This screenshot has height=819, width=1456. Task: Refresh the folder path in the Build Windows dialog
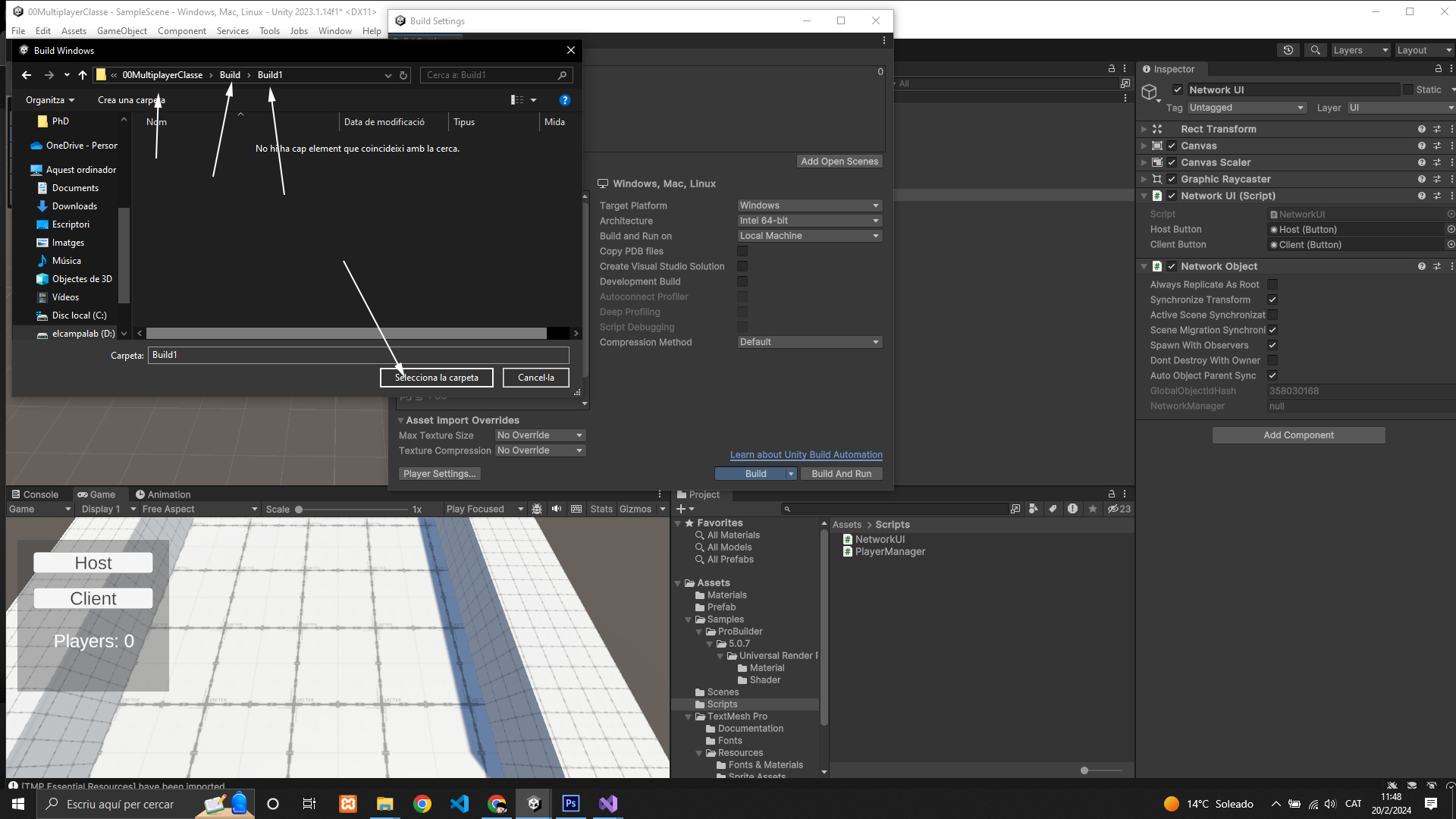tap(403, 75)
